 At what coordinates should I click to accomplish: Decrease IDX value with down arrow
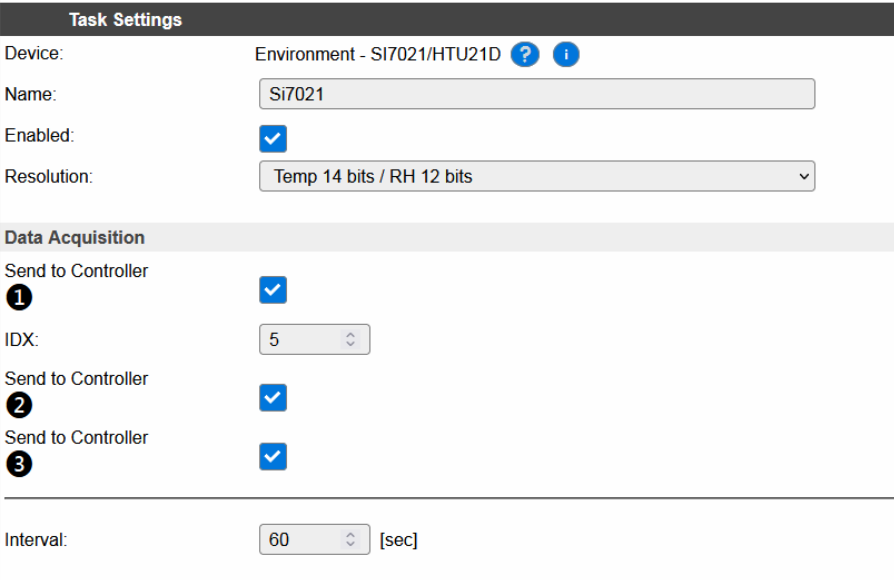351,344
